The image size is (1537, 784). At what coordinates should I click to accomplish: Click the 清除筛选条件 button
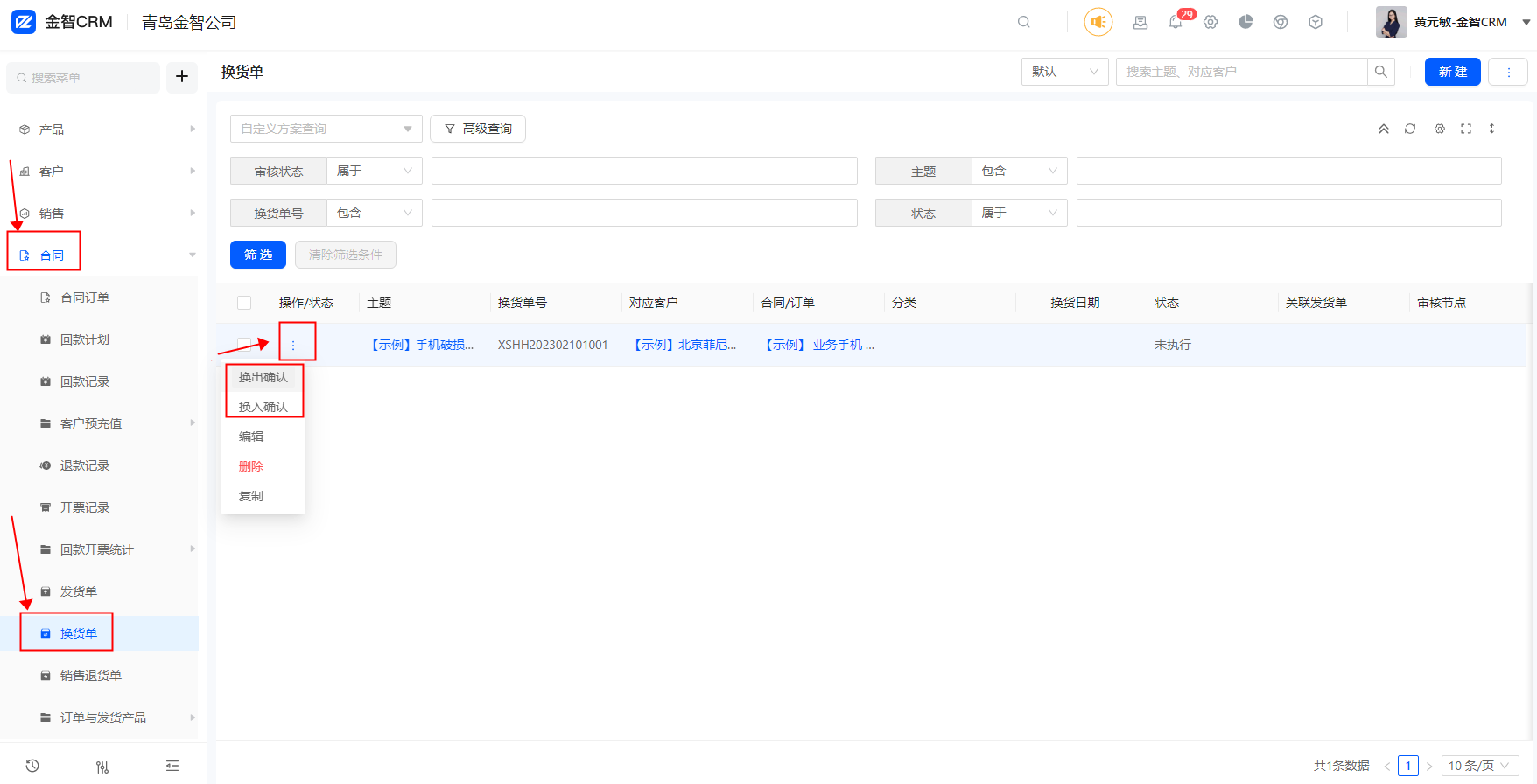(x=346, y=255)
